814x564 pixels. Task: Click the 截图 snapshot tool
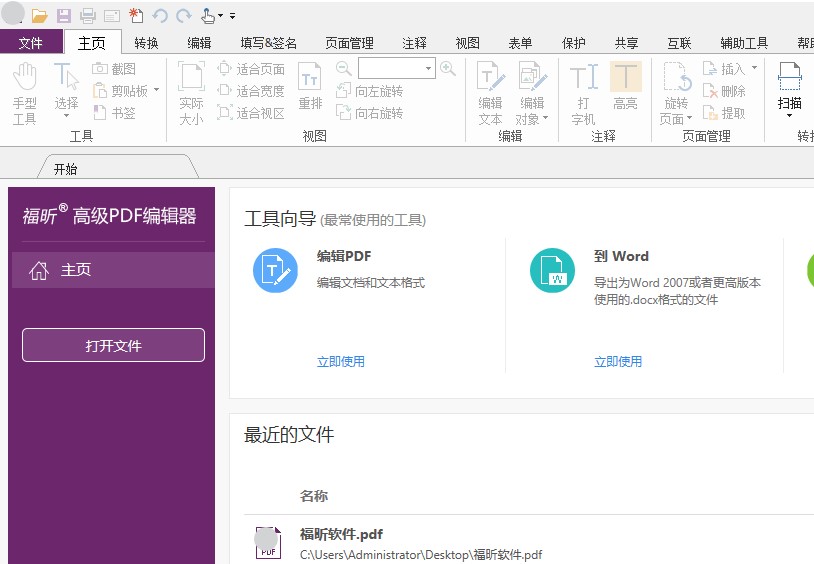coord(114,69)
